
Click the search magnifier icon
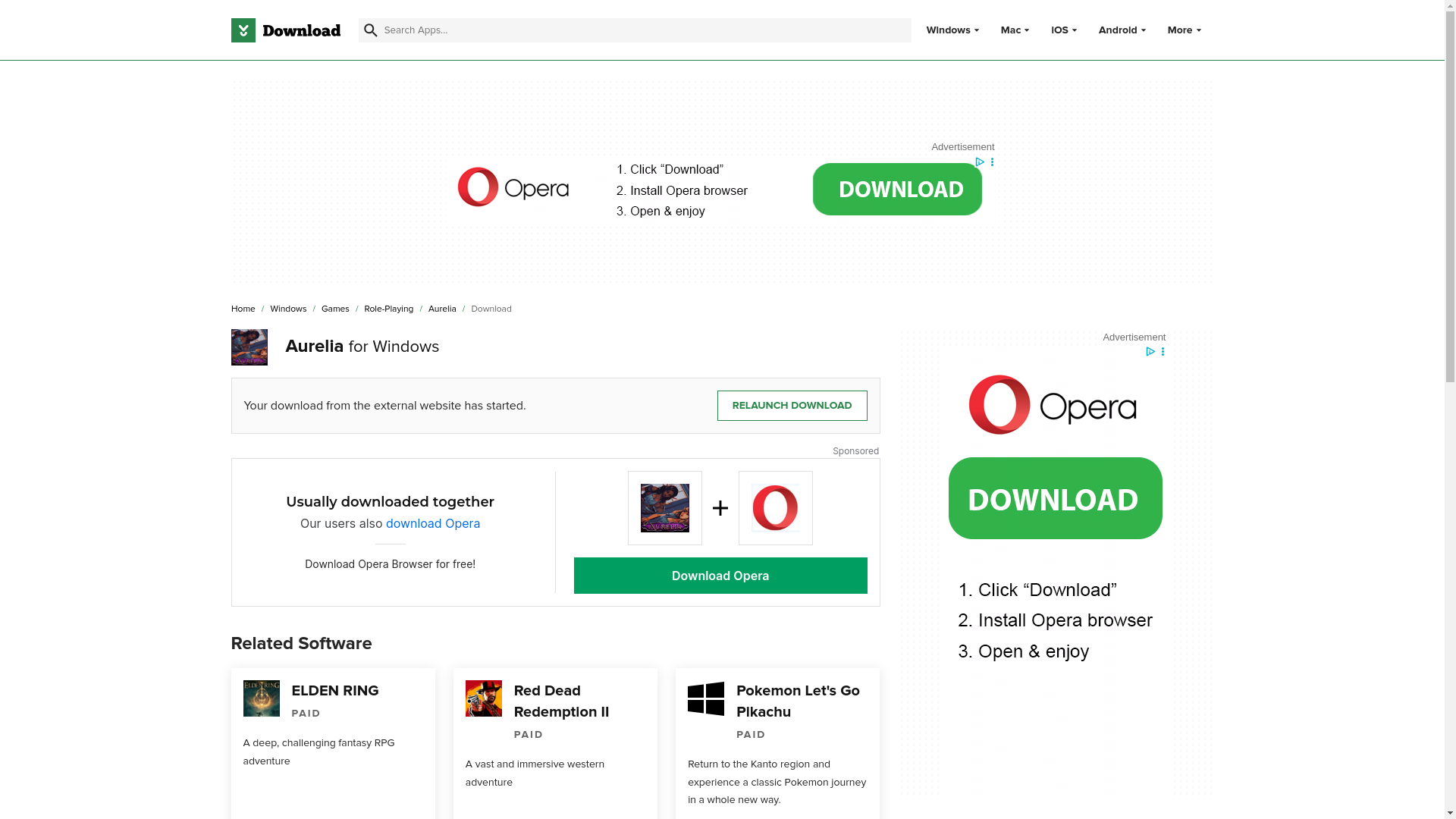[370, 30]
